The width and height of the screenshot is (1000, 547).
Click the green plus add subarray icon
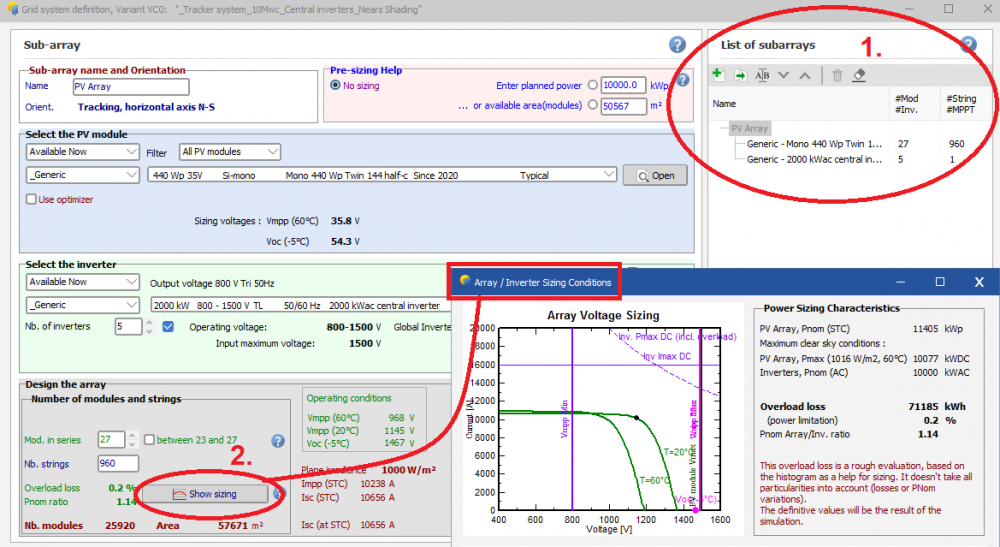[718, 75]
